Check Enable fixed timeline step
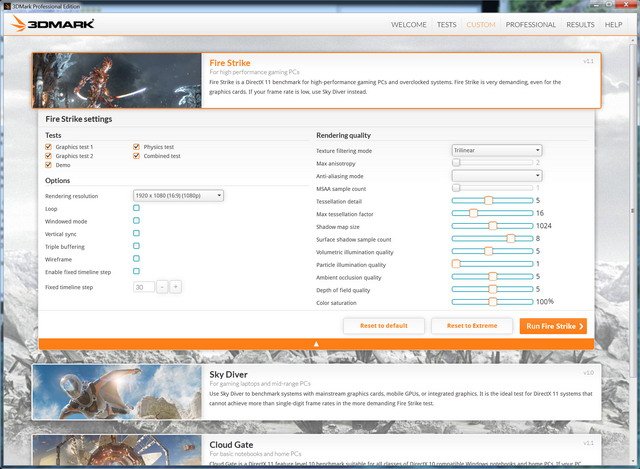This screenshot has width=640, height=469. click(x=136, y=271)
